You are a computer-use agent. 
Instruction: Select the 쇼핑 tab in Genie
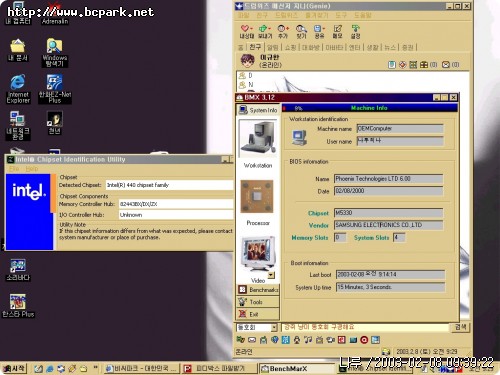(x=290, y=47)
